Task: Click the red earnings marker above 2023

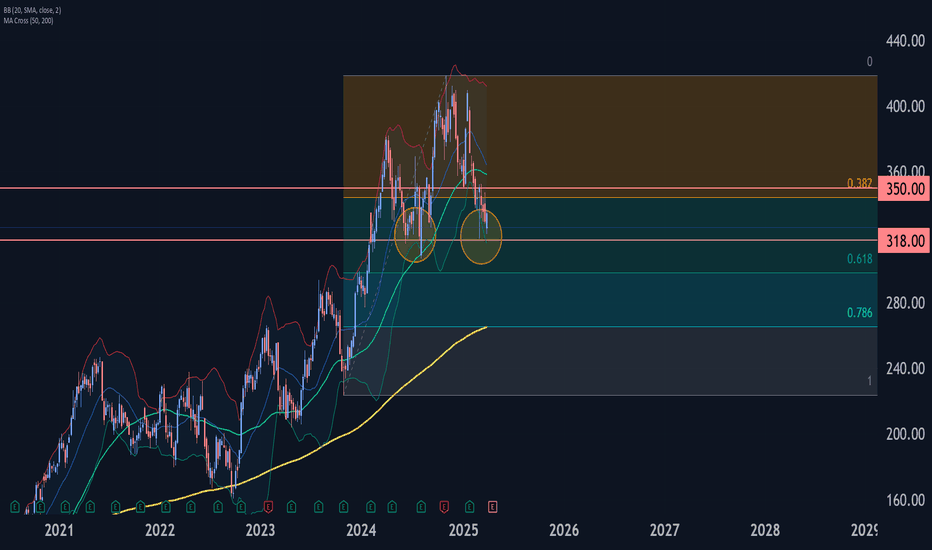Action: click(268, 507)
